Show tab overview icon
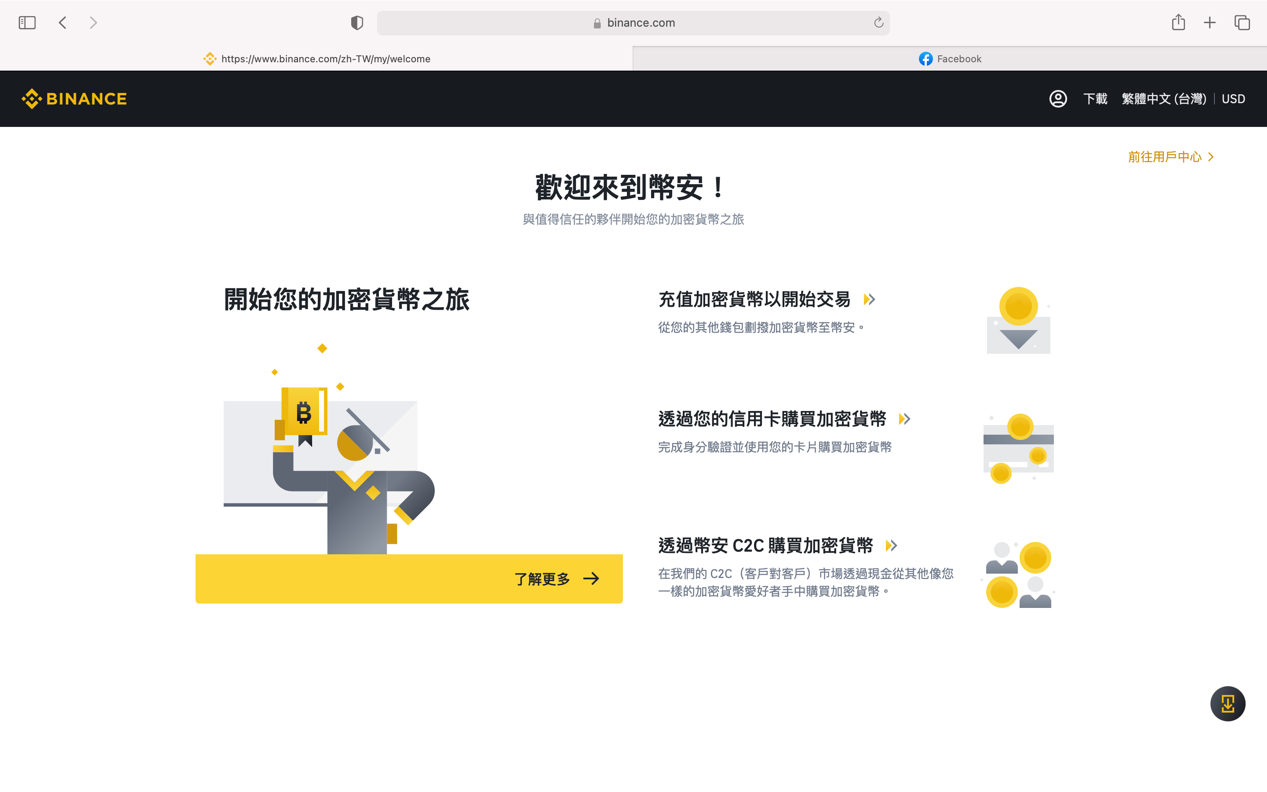Viewport: 1267px width, 792px height. click(1242, 22)
